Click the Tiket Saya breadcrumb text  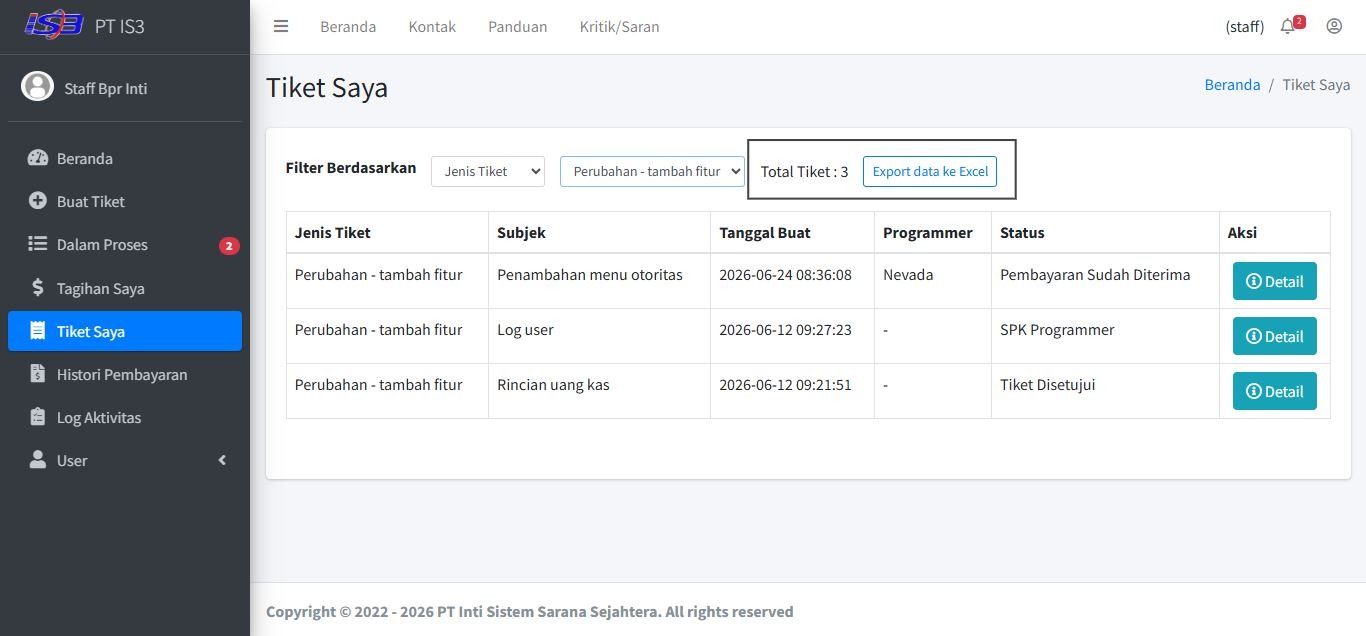coord(1316,84)
